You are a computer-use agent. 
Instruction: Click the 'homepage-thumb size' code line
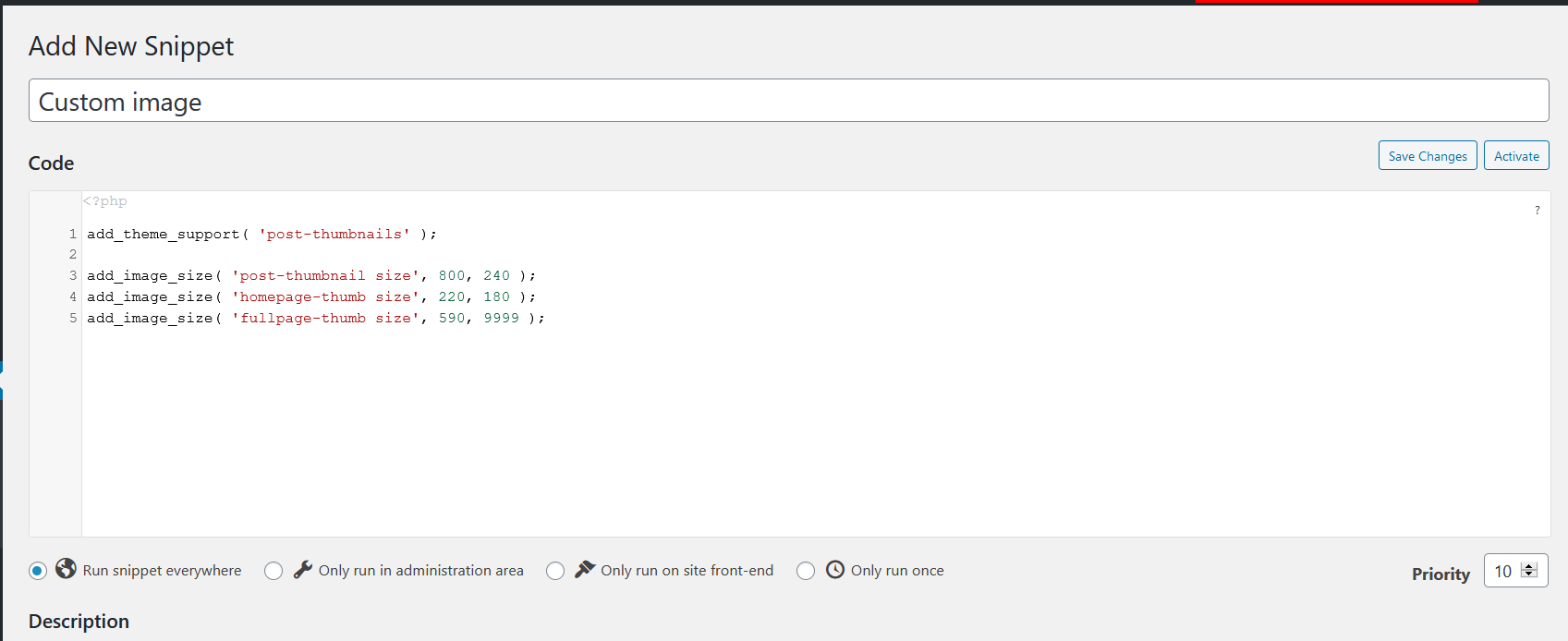click(311, 296)
